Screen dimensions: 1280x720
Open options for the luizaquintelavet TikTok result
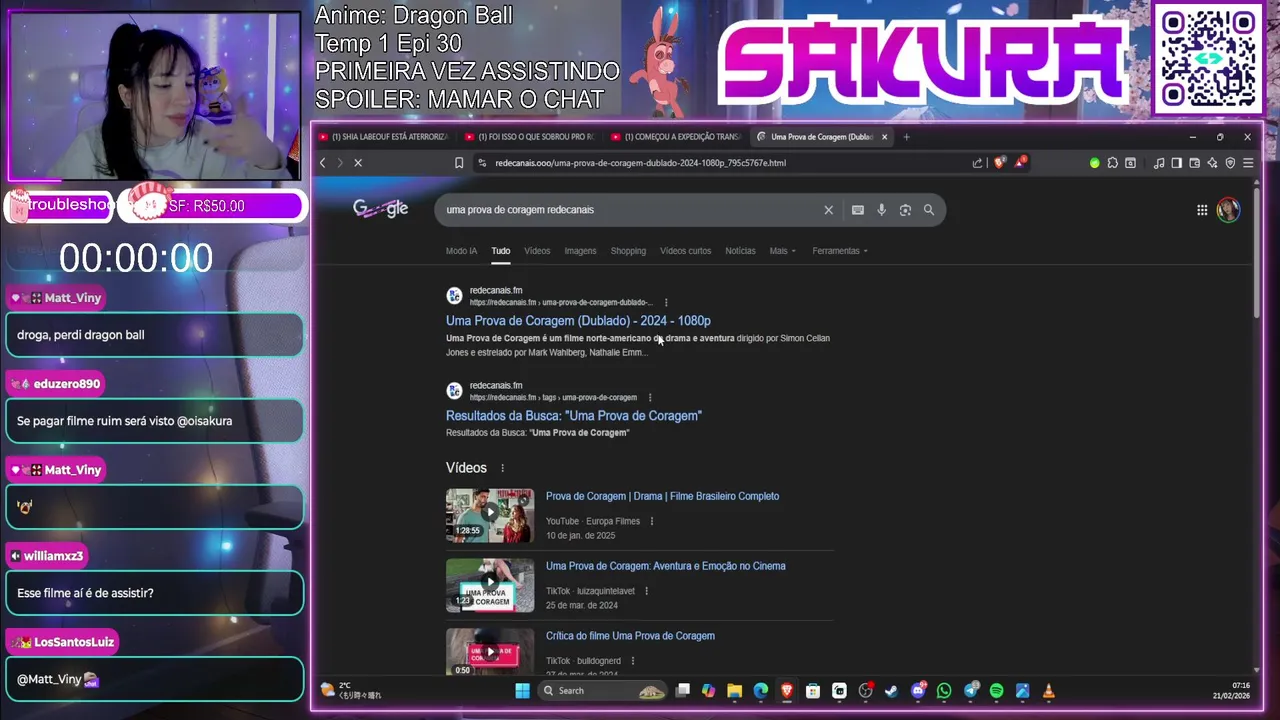(646, 591)
